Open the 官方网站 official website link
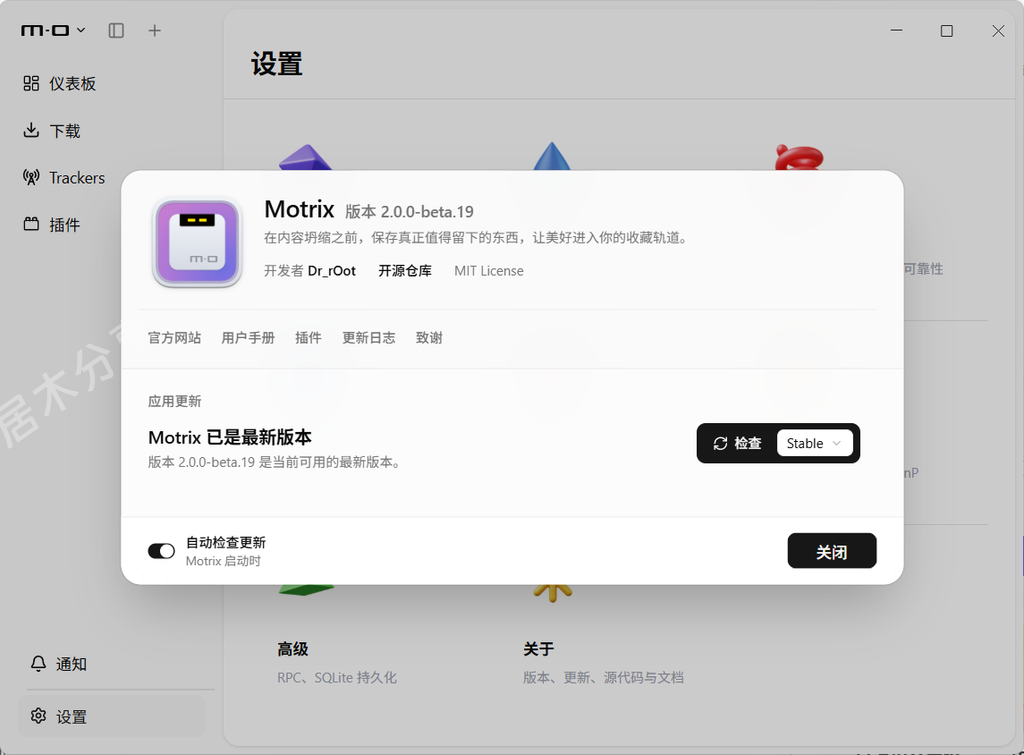The height and width of the screenshot is (755, 1024). pos(174,338)
